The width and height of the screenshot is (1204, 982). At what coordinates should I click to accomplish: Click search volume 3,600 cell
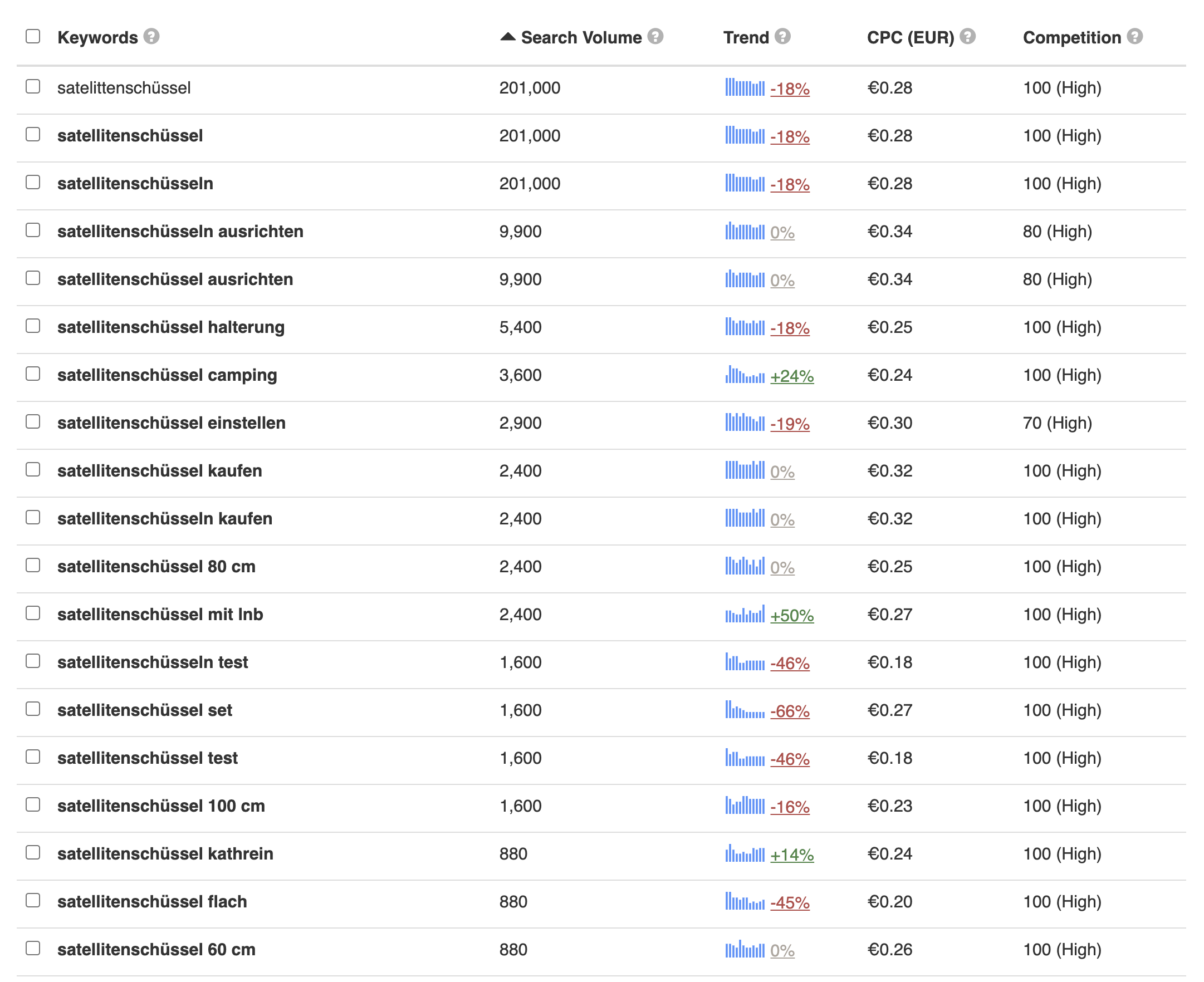tap(521, 375)
